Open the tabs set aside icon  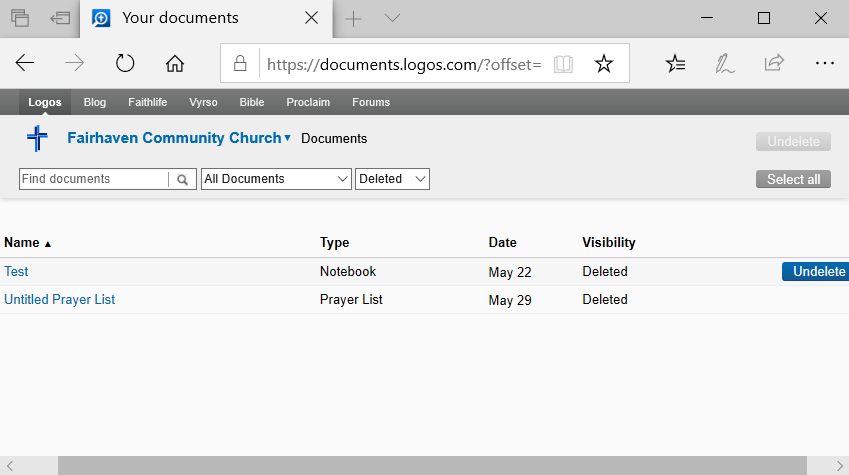click(20, 18)
